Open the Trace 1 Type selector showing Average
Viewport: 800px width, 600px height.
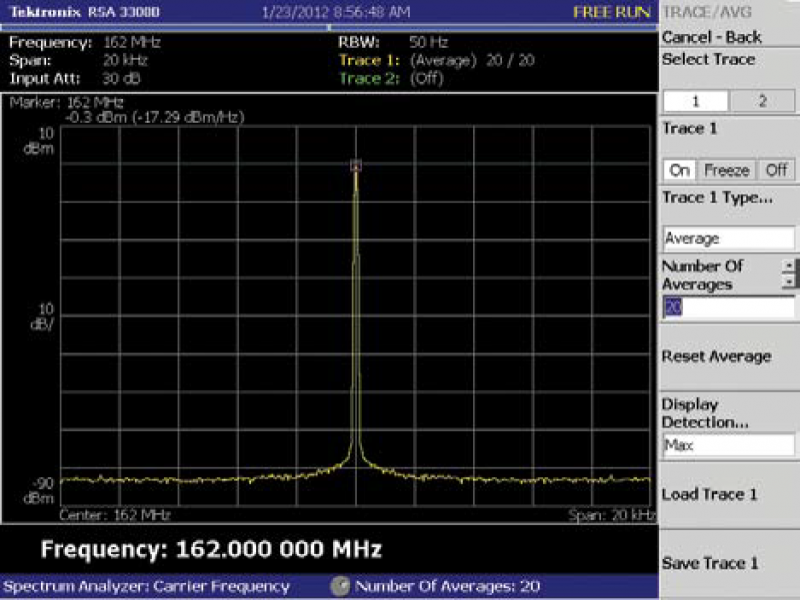pos(728,238)
